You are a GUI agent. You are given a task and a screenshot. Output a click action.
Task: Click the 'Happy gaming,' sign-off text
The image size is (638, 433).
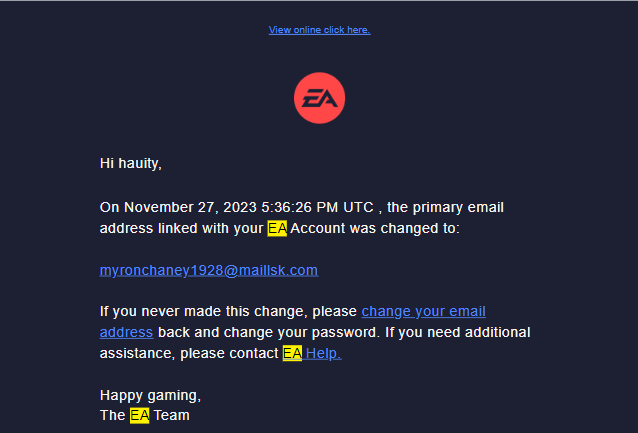point(150,395)
